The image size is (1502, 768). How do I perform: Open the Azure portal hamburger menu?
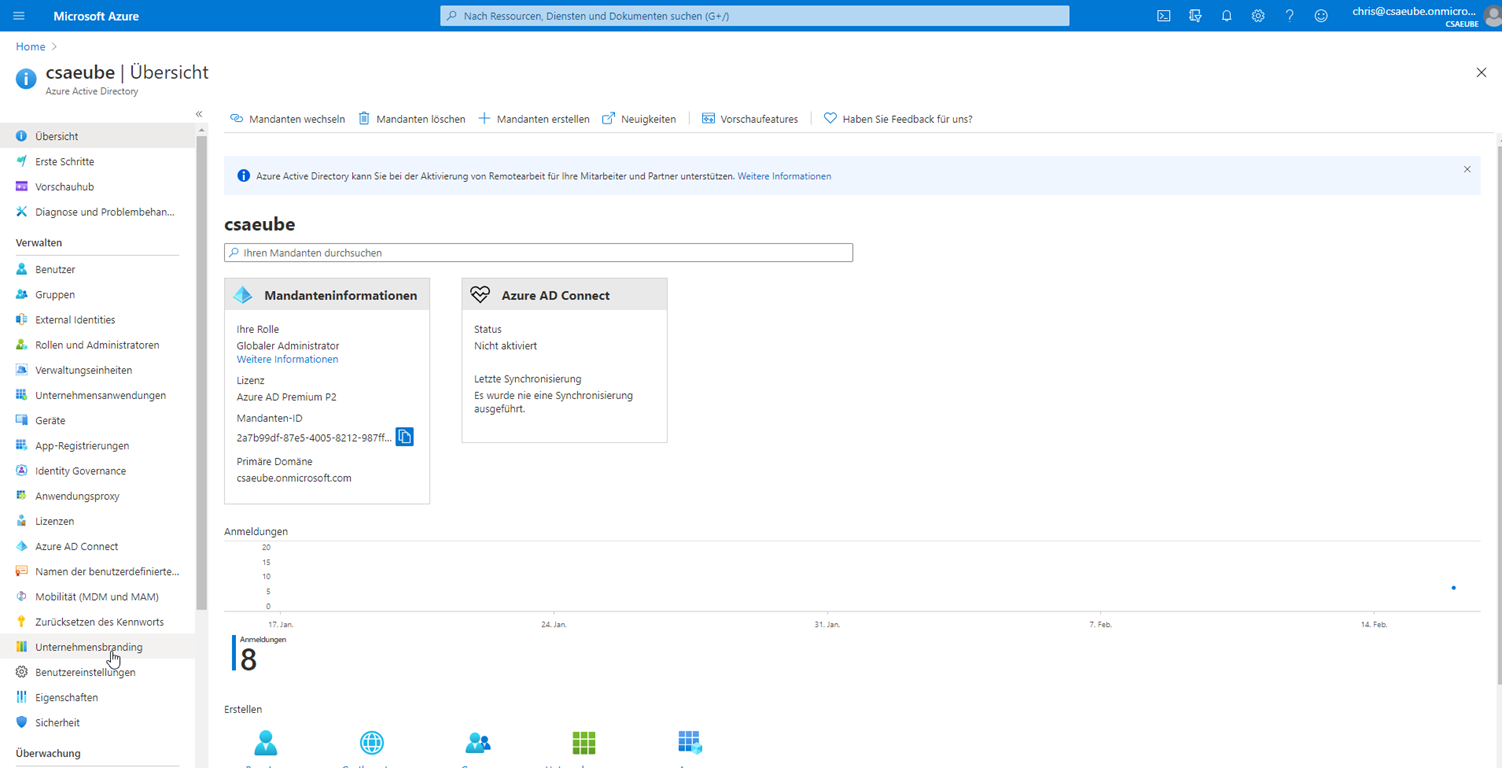coord(19,16)
